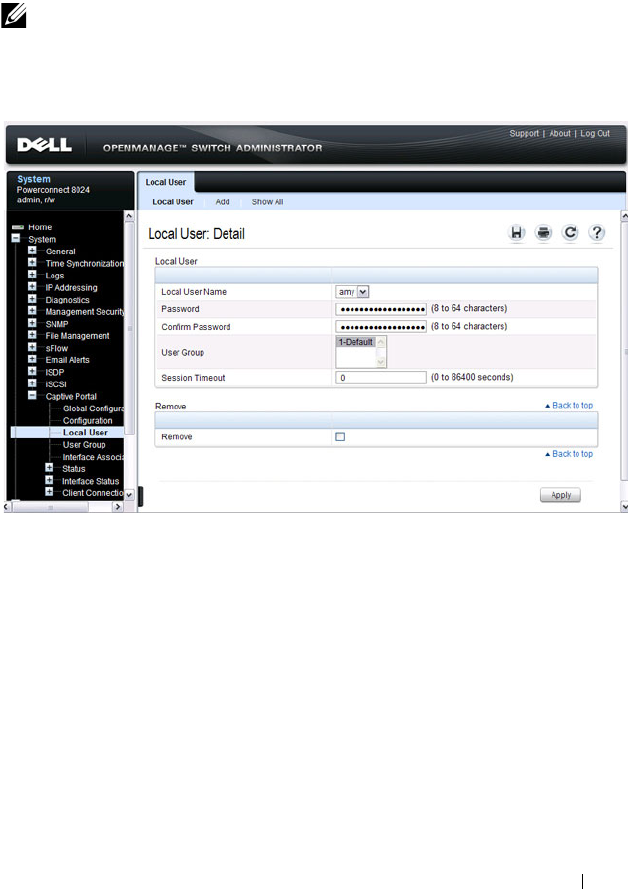Expand the ISDP tree node
641x889 pixels.
pos(32,371)
